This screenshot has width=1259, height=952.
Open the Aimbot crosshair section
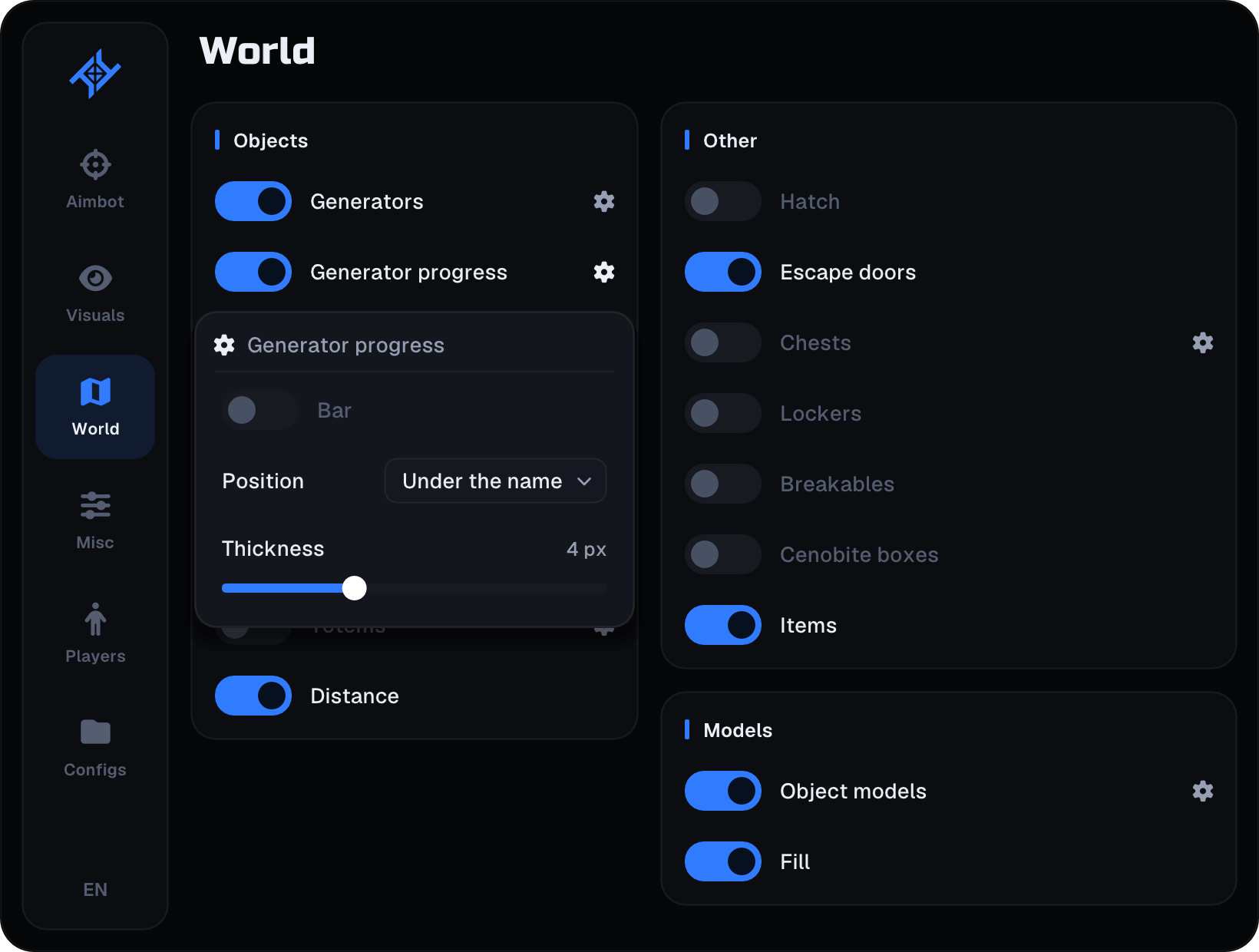[x=95, y=180]
